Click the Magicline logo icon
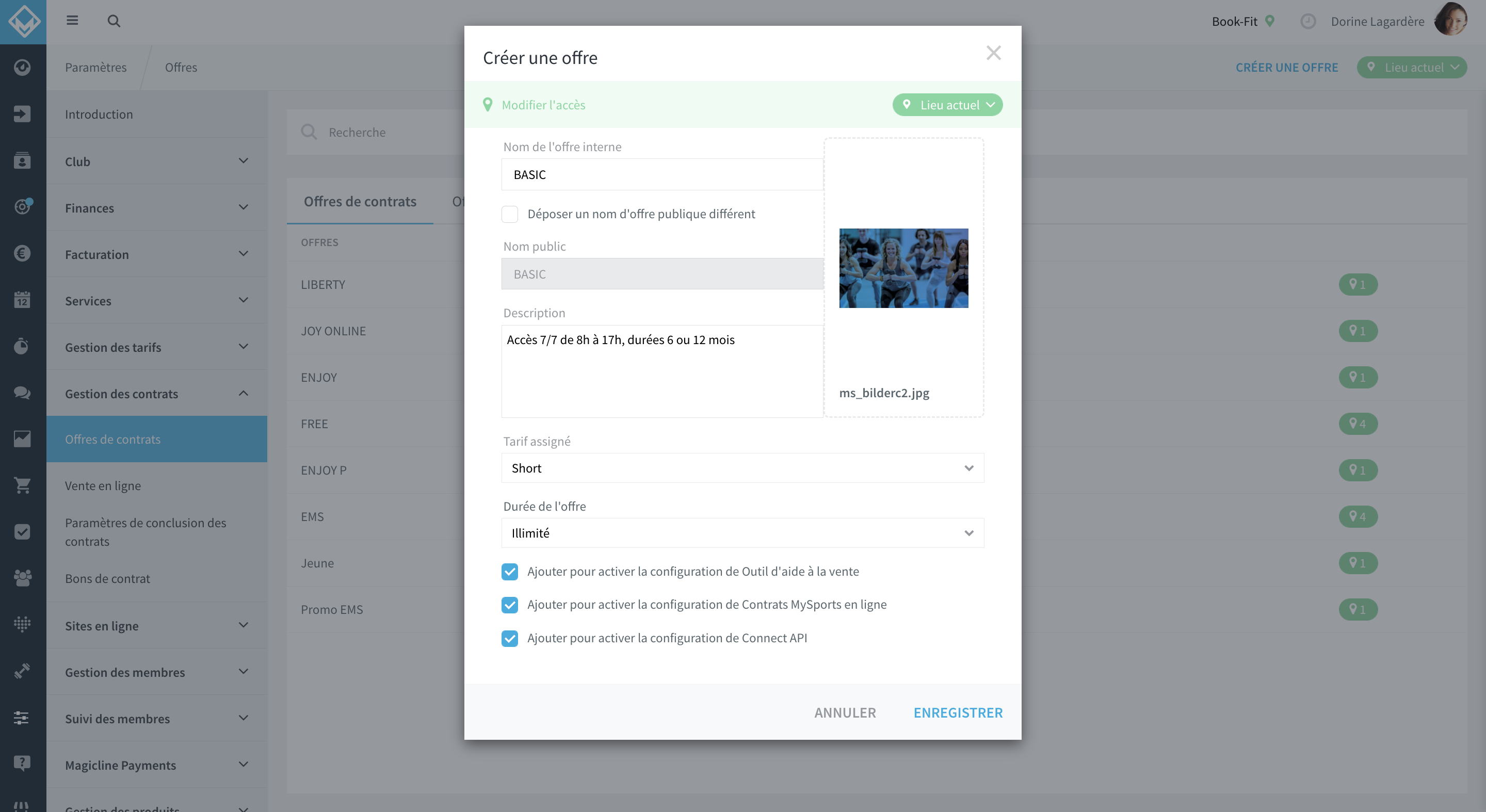1486x812 pixels. click(x=23, y=21)
